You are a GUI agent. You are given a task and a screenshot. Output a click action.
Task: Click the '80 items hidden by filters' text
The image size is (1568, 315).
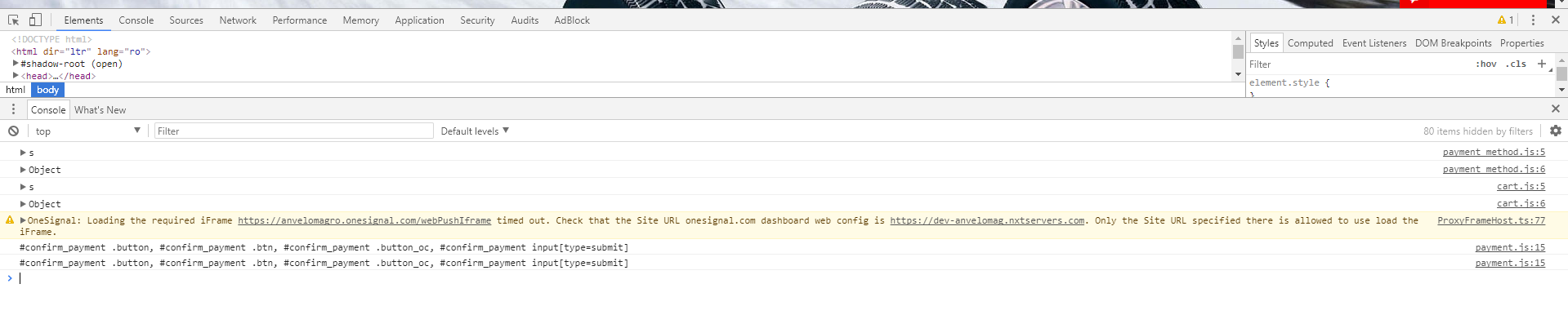[x=1477, y=131]
